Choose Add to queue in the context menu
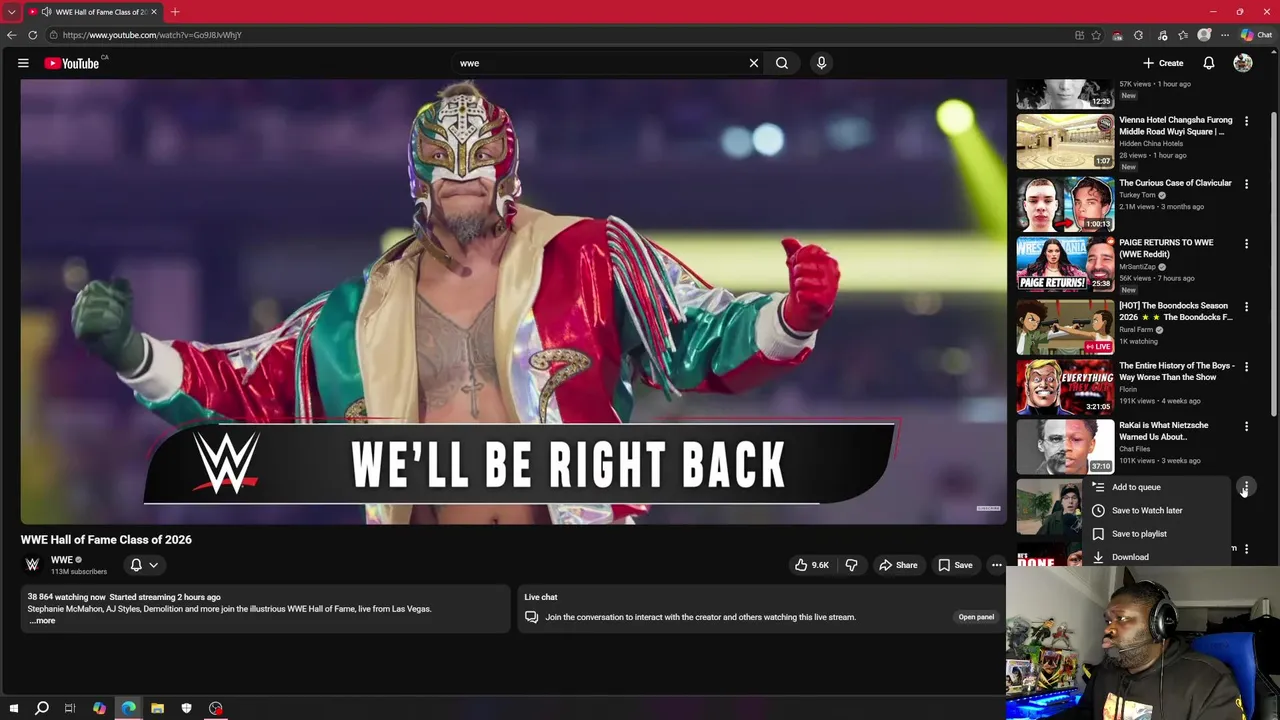Viewport: 1280px width, 720px height. [1156, 487]
